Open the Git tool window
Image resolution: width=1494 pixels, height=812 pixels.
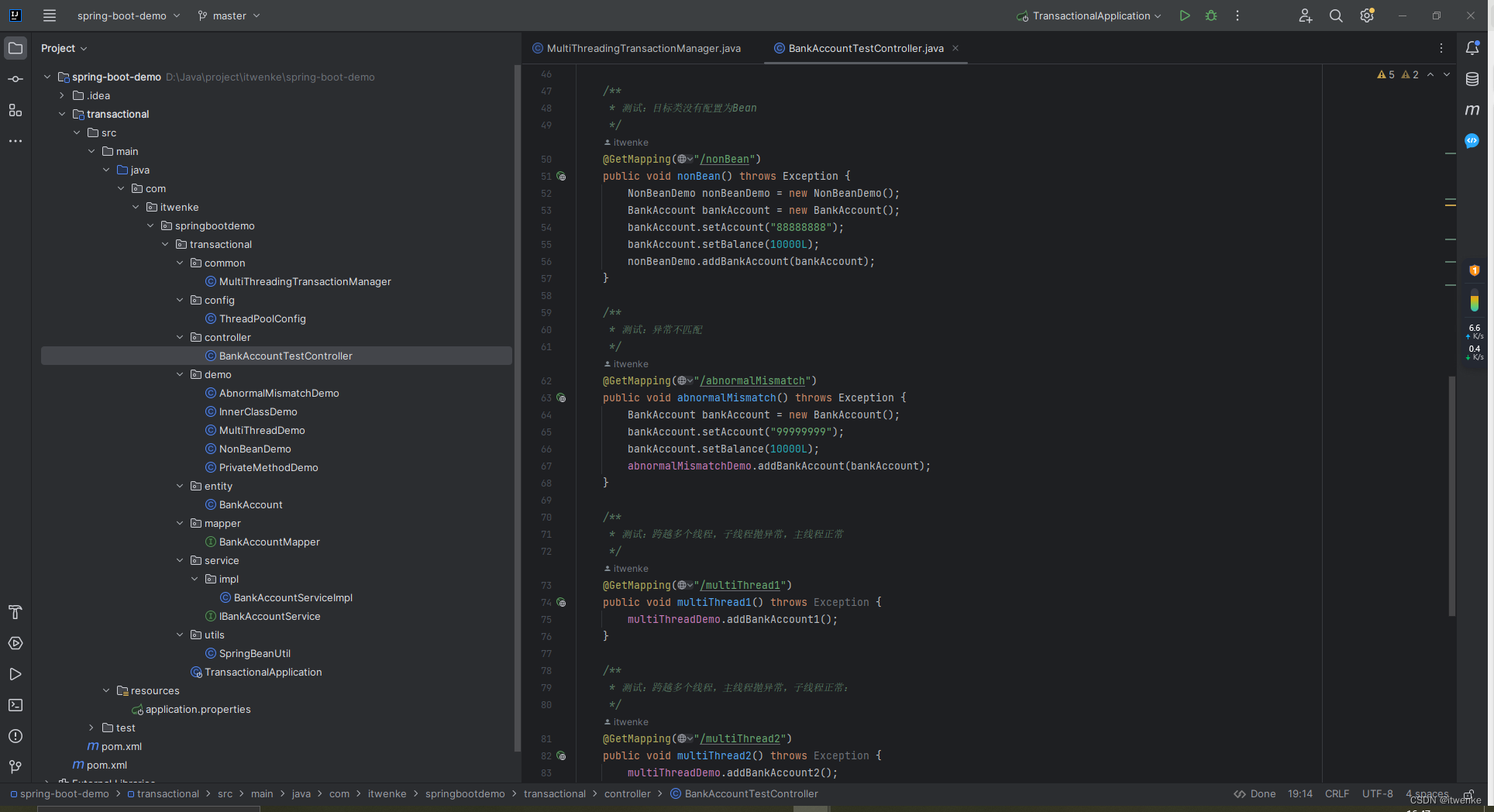point(15,766)
